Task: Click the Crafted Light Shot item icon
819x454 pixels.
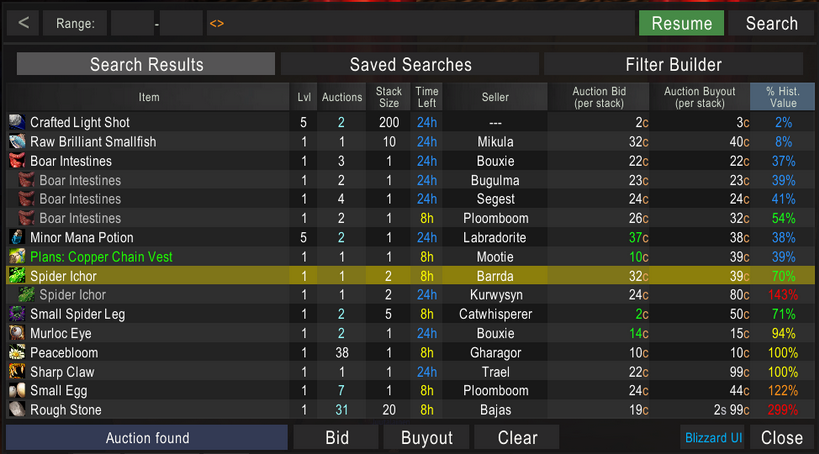Action: point(17,123)
